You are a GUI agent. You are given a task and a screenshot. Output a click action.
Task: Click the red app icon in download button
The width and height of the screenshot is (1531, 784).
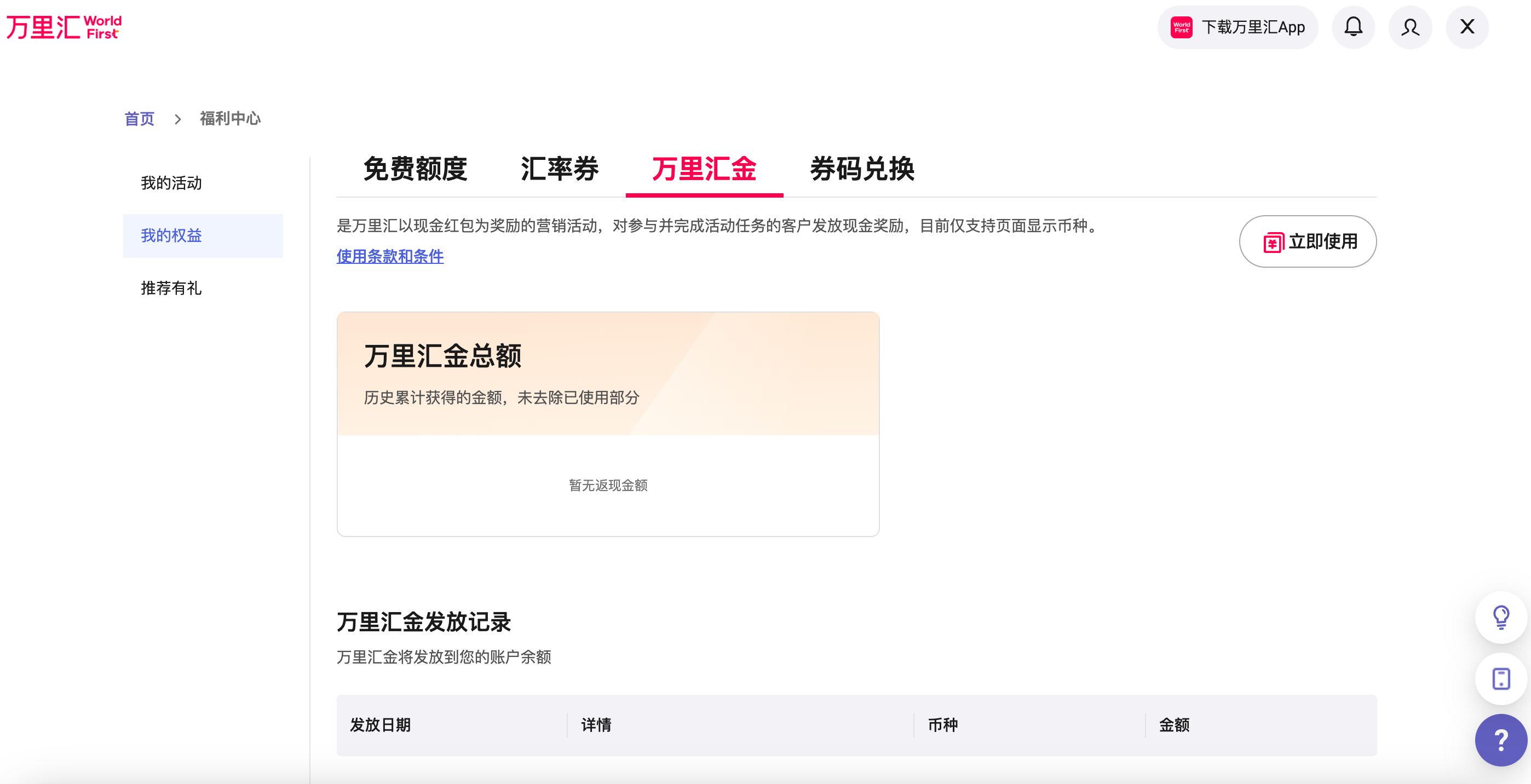(1182, 27)
